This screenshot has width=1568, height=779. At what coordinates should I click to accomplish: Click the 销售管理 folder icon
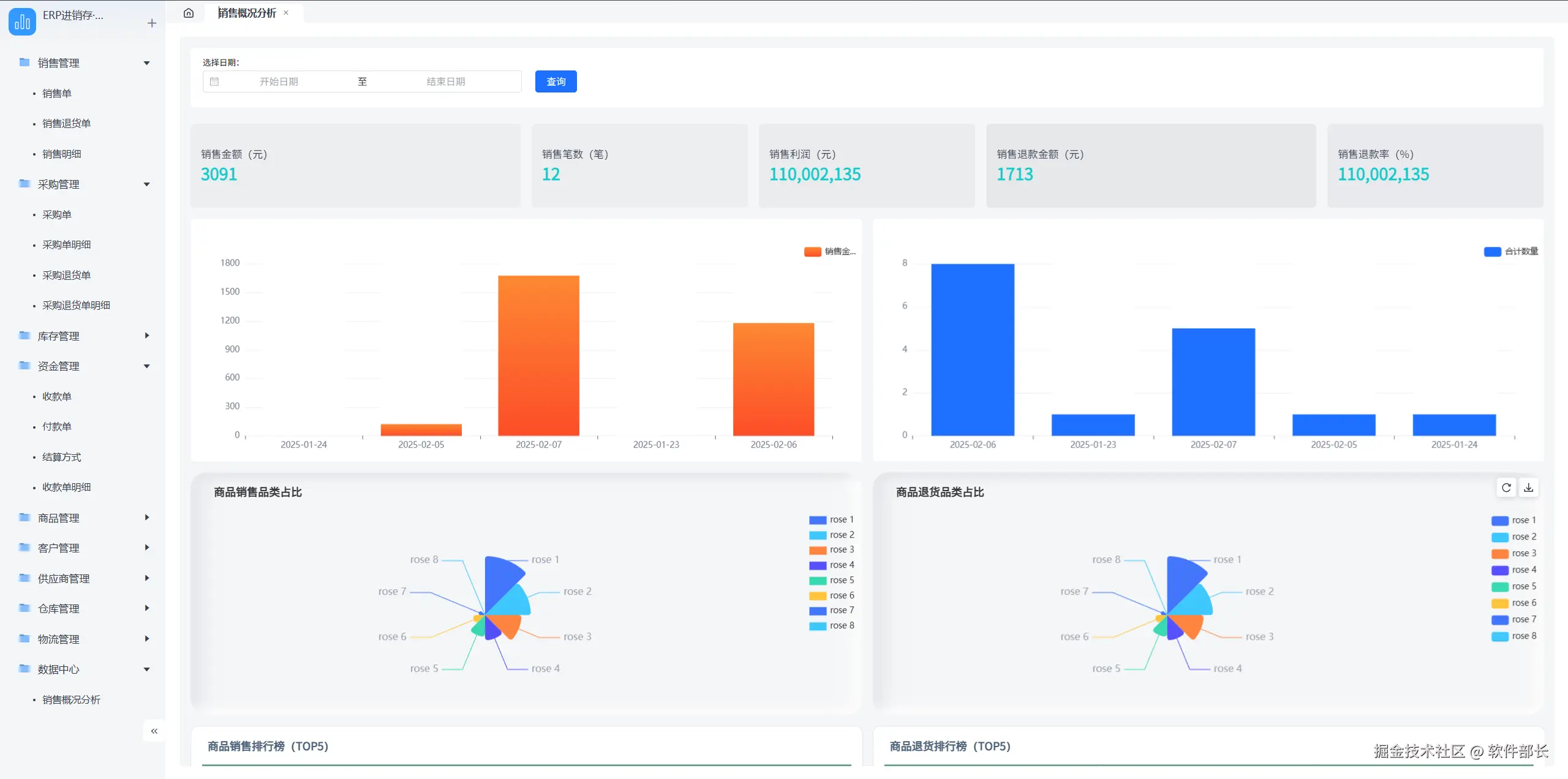coord(24,62)
